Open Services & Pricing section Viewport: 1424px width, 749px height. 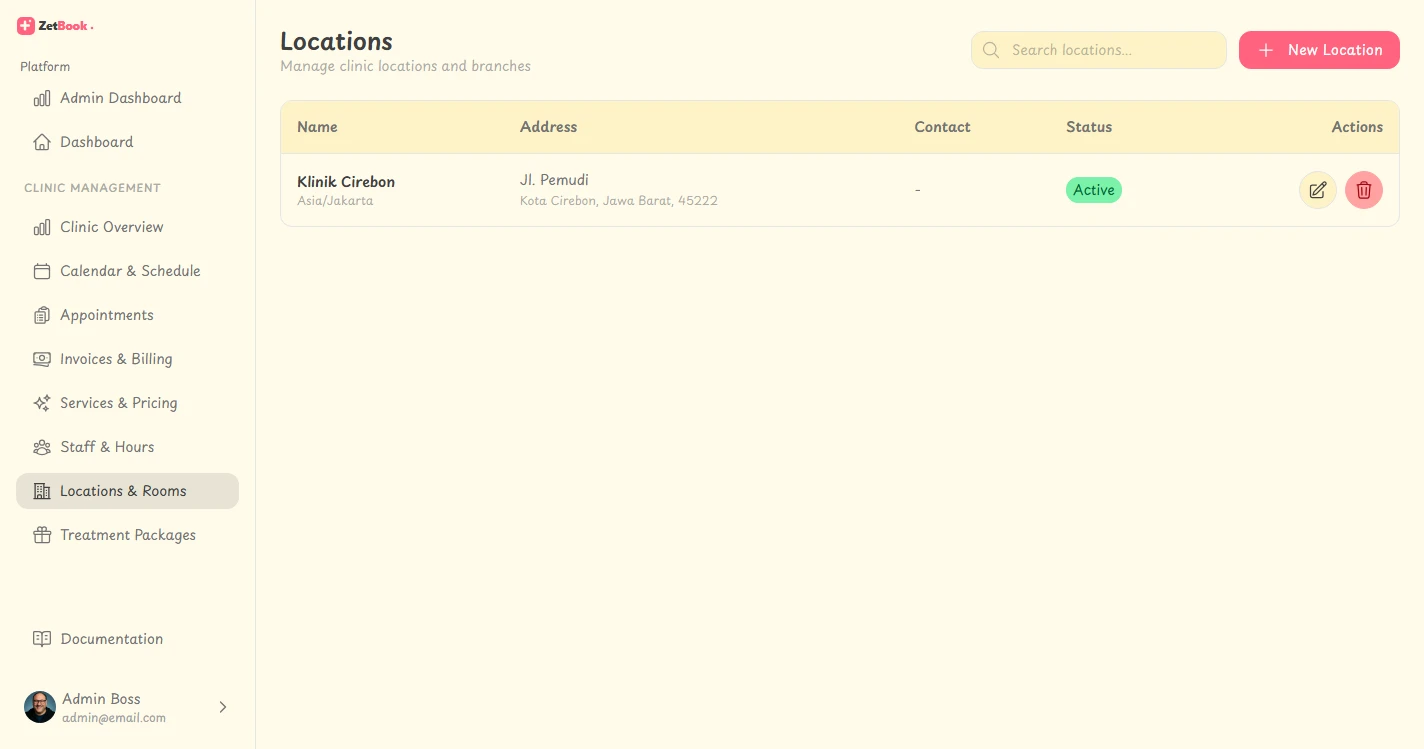(x=127, y=403)
